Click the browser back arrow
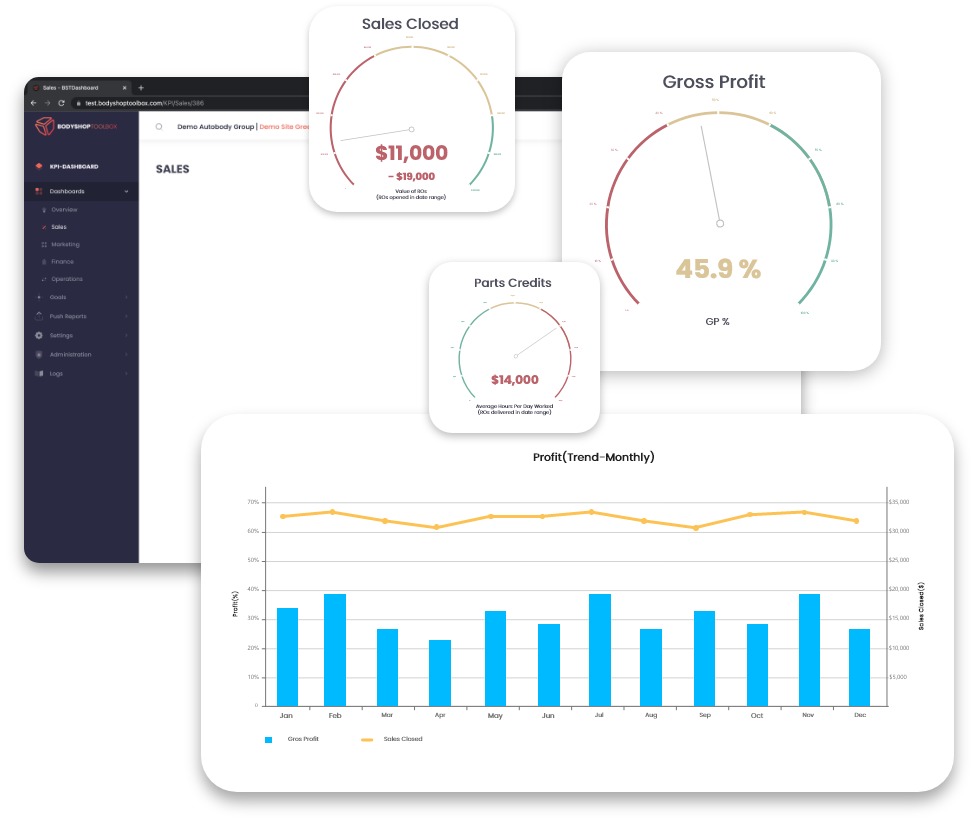Image resolution: width=977 pixels, height=824 pixels. click(x=34, y=103)
